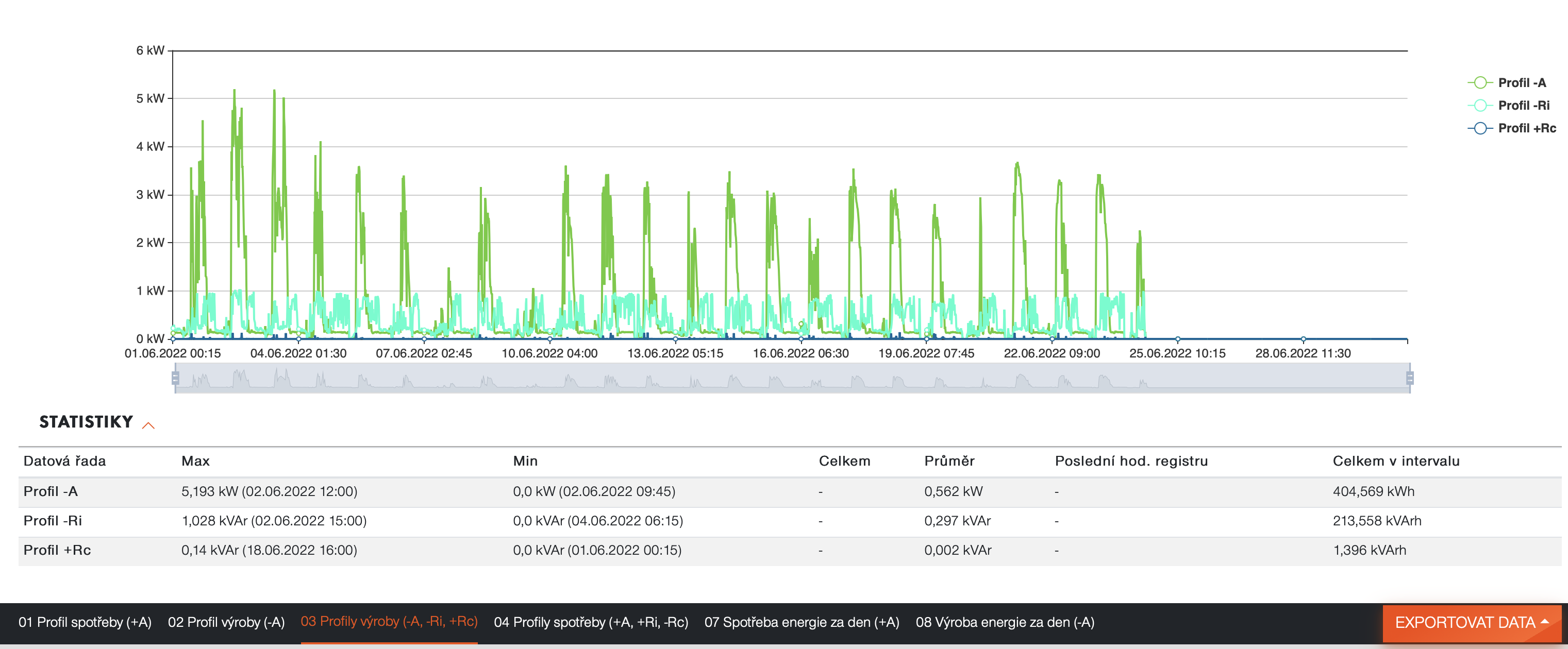This screenshot has width=1568, height=649.
Task: Click x-axis label 22.06.2022 09:00
Action: (x=1052, y=353)
